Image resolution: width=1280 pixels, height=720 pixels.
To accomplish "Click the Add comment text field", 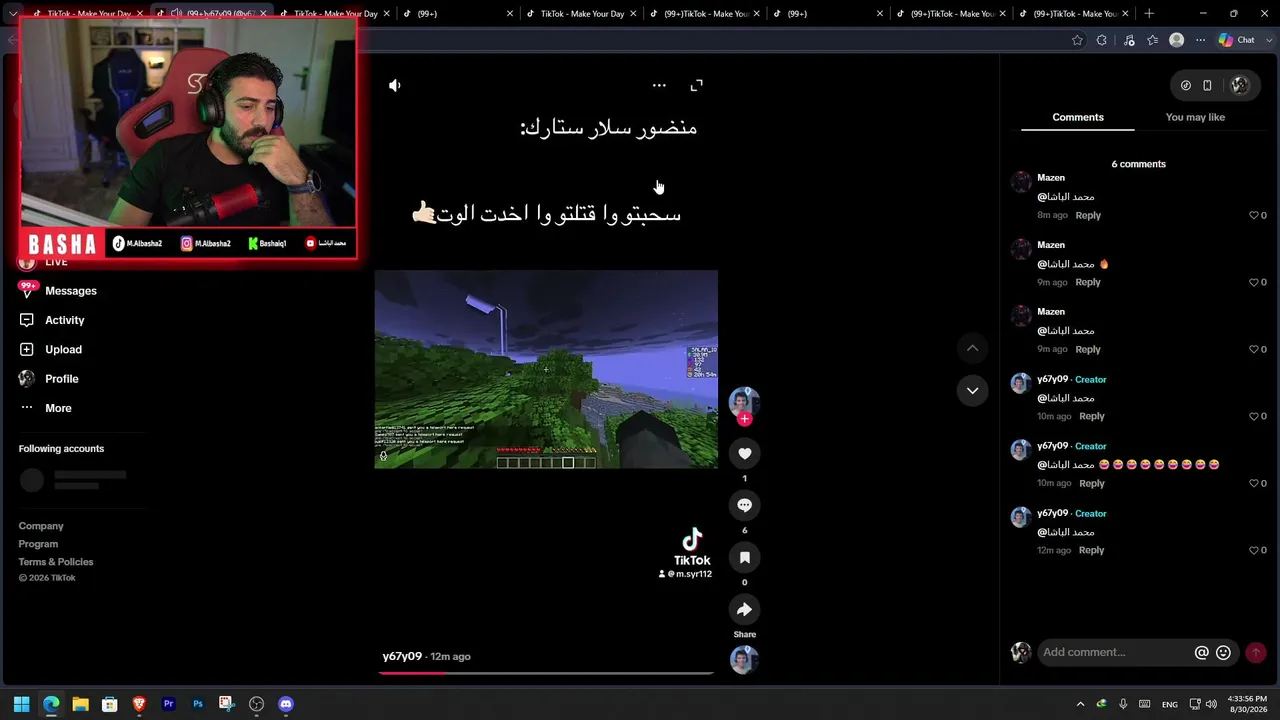I will click(x=1115, y=653).
